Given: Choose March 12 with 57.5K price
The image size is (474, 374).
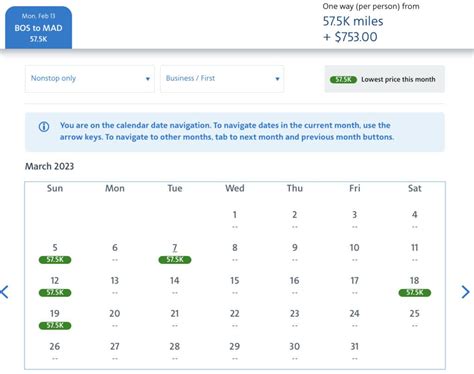Looking at the screenshot, I should click(55, 286).
